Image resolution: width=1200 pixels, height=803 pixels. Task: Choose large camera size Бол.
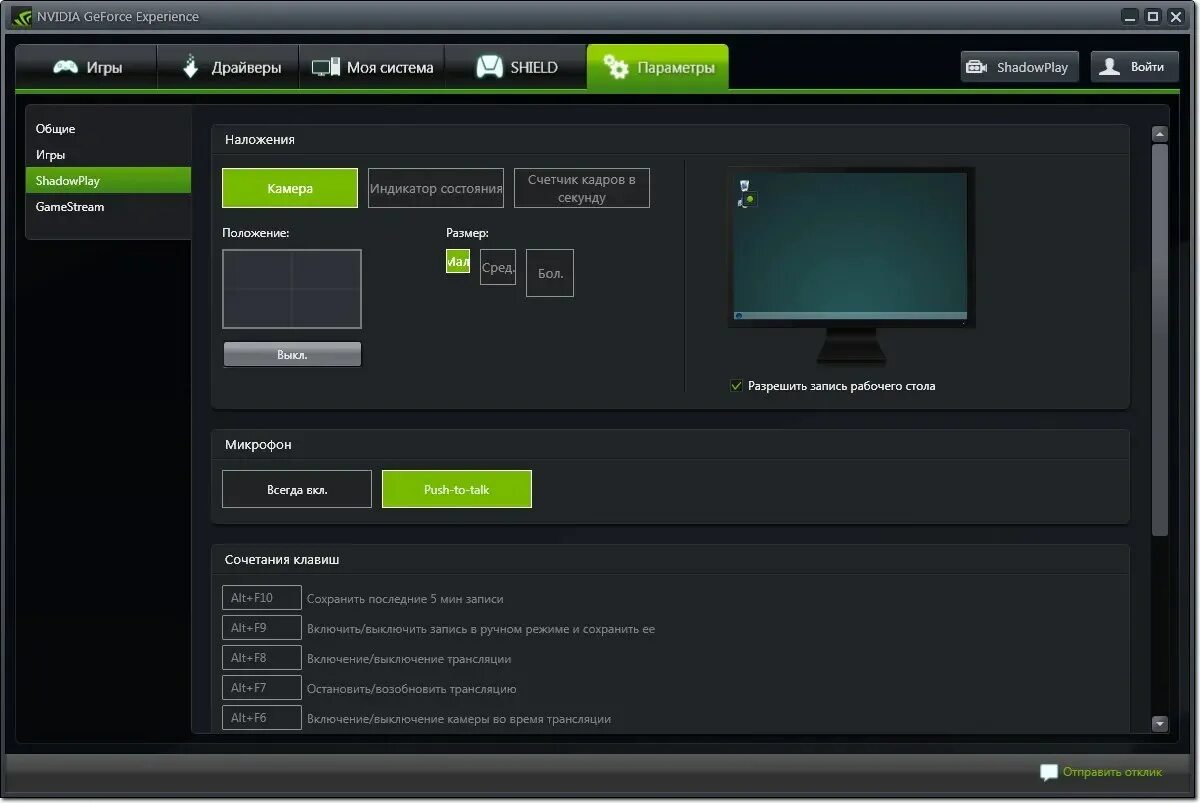[550, 273]
